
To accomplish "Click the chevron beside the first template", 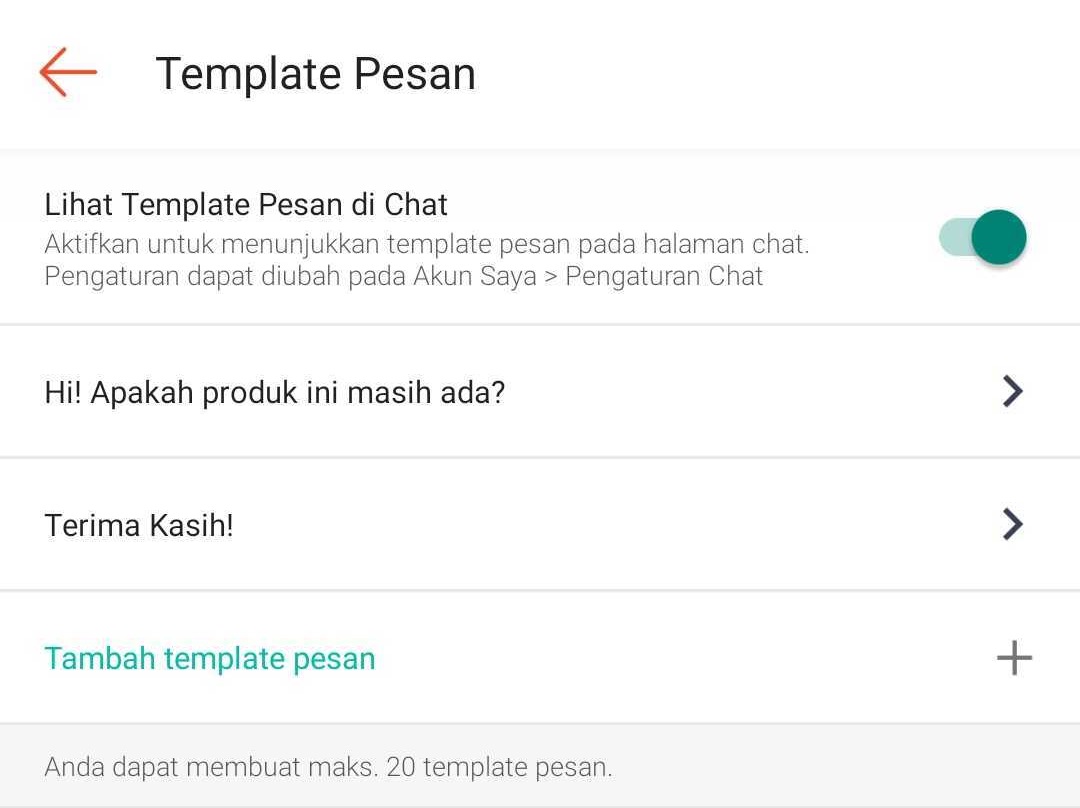I will 1012,391.
